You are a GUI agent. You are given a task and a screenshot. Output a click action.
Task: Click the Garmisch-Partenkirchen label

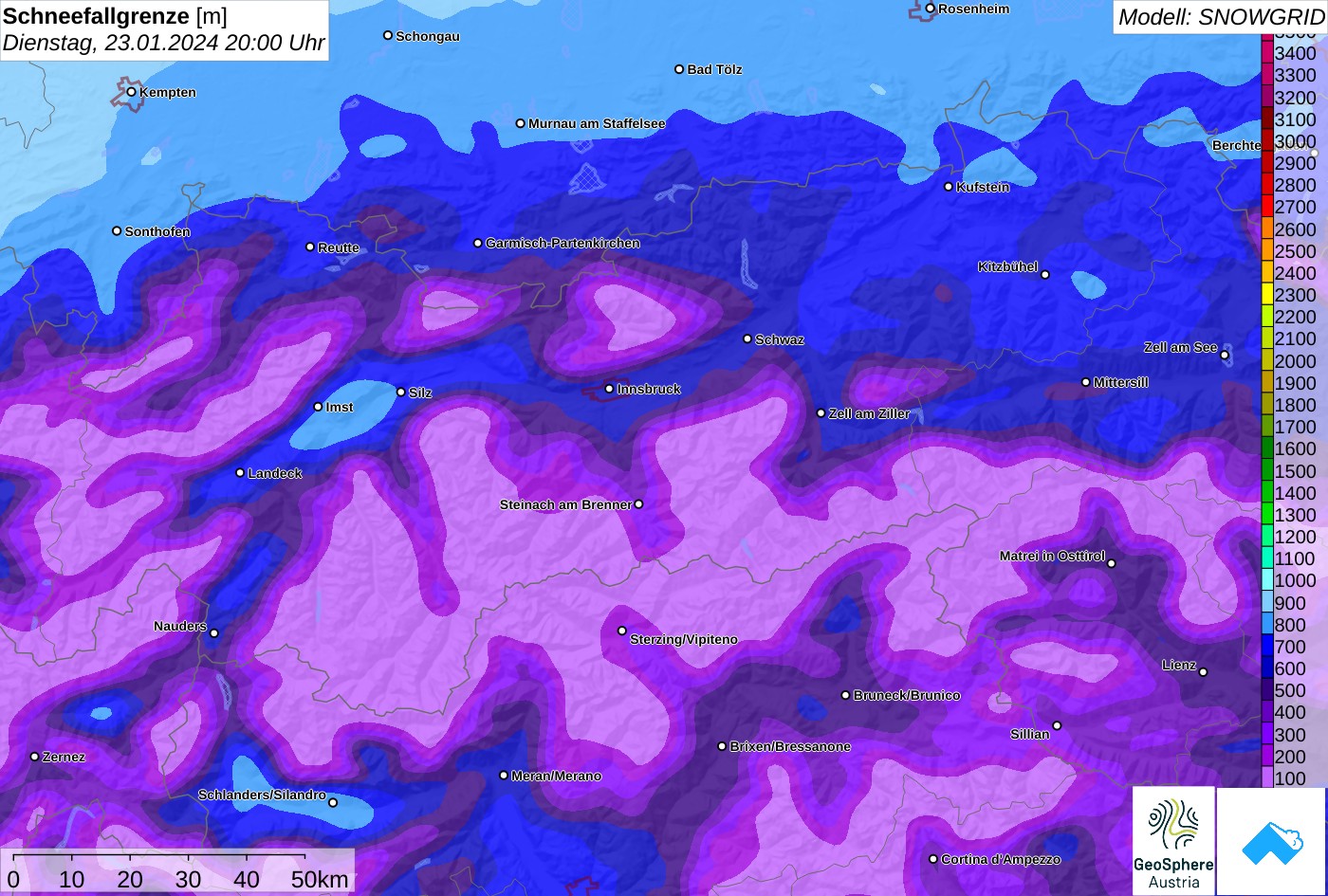coord(563,243)
